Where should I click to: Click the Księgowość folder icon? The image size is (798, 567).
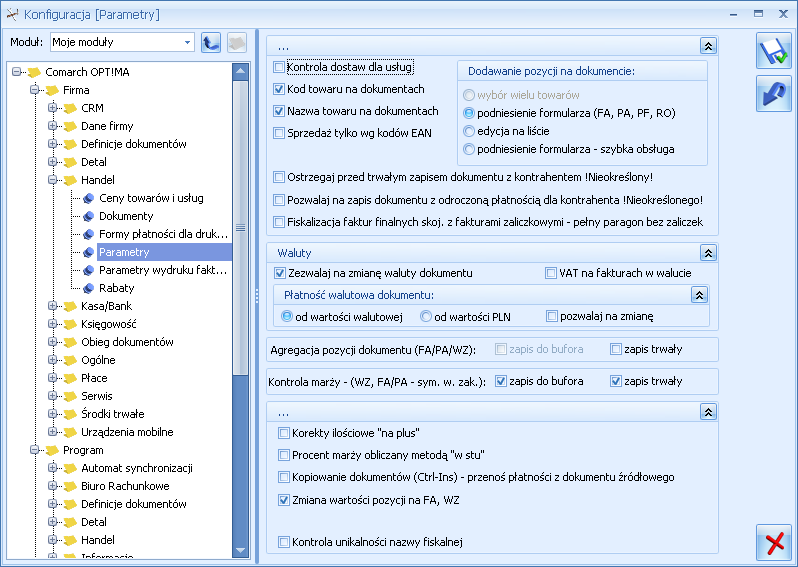point(70,324)
